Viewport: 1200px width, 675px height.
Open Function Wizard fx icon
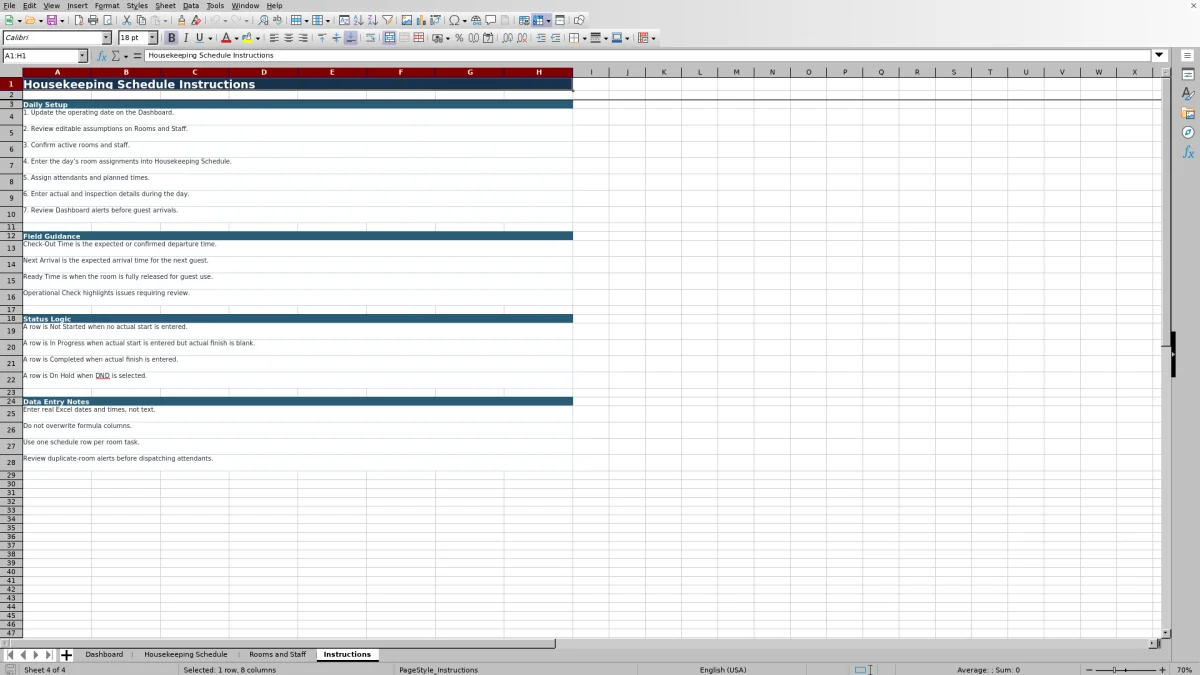click(x=101, y=56)
